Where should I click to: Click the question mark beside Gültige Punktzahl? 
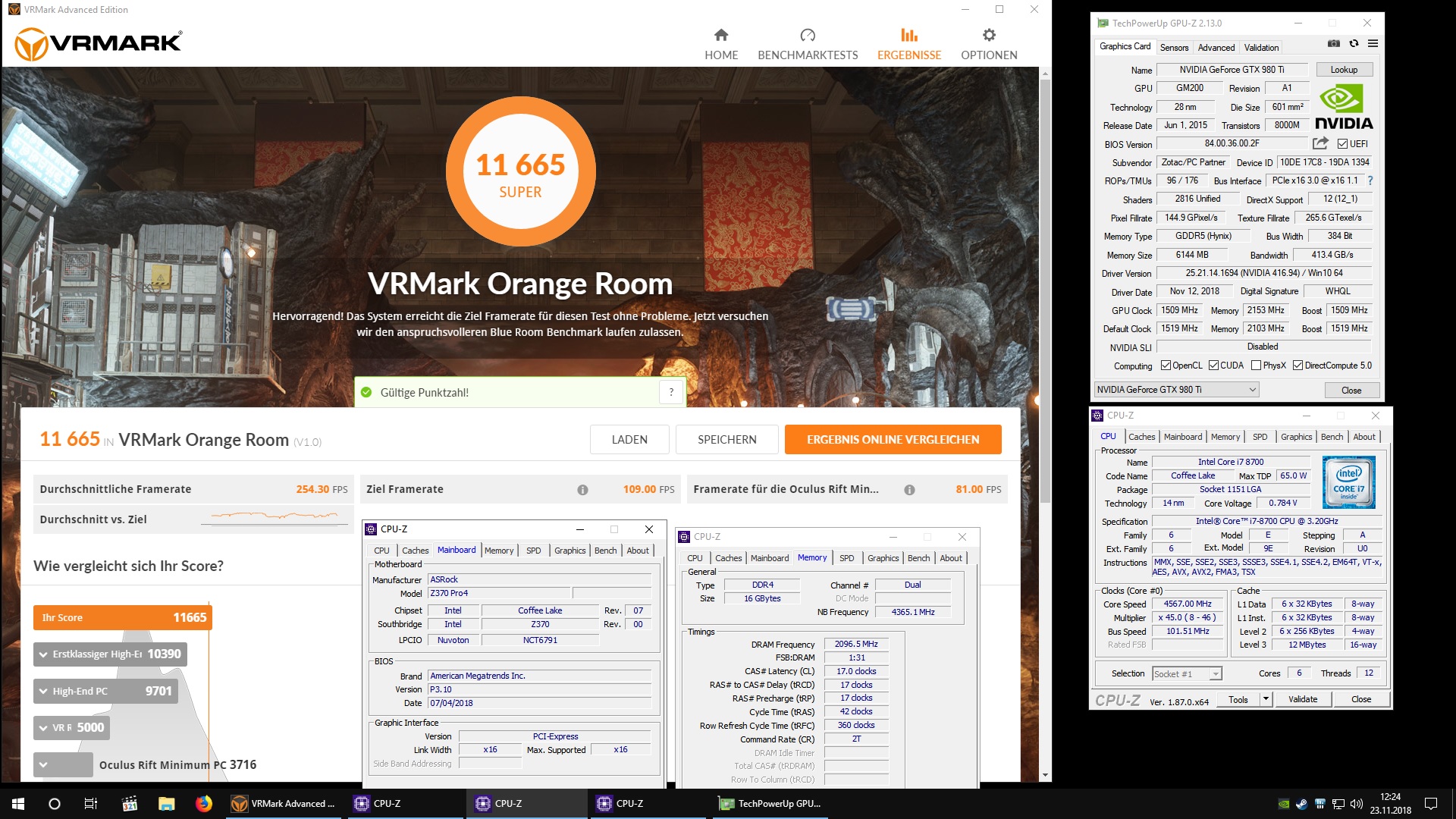tap(671, 392)
